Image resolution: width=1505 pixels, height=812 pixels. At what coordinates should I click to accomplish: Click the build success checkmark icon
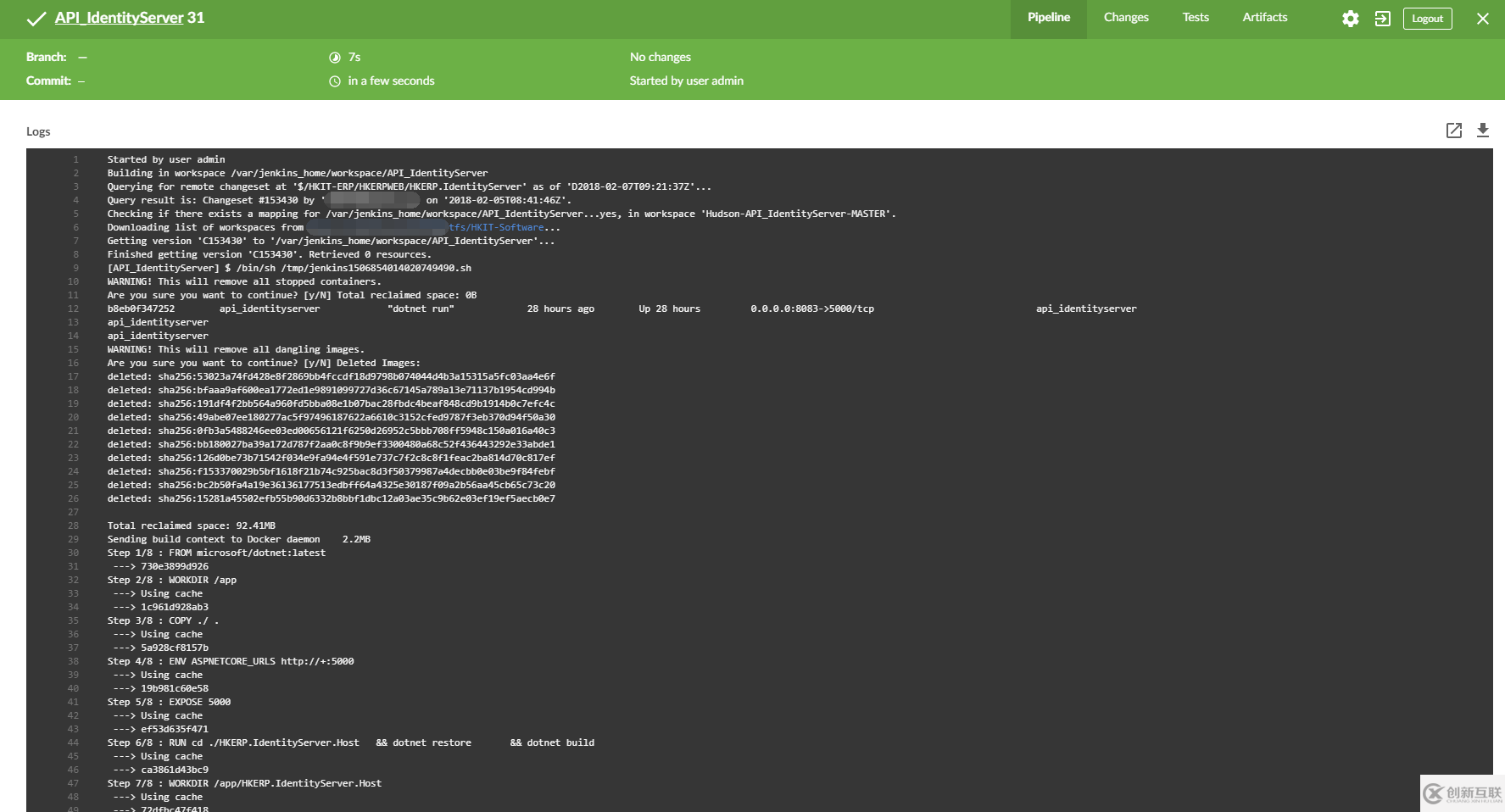(x=36, y=19)
